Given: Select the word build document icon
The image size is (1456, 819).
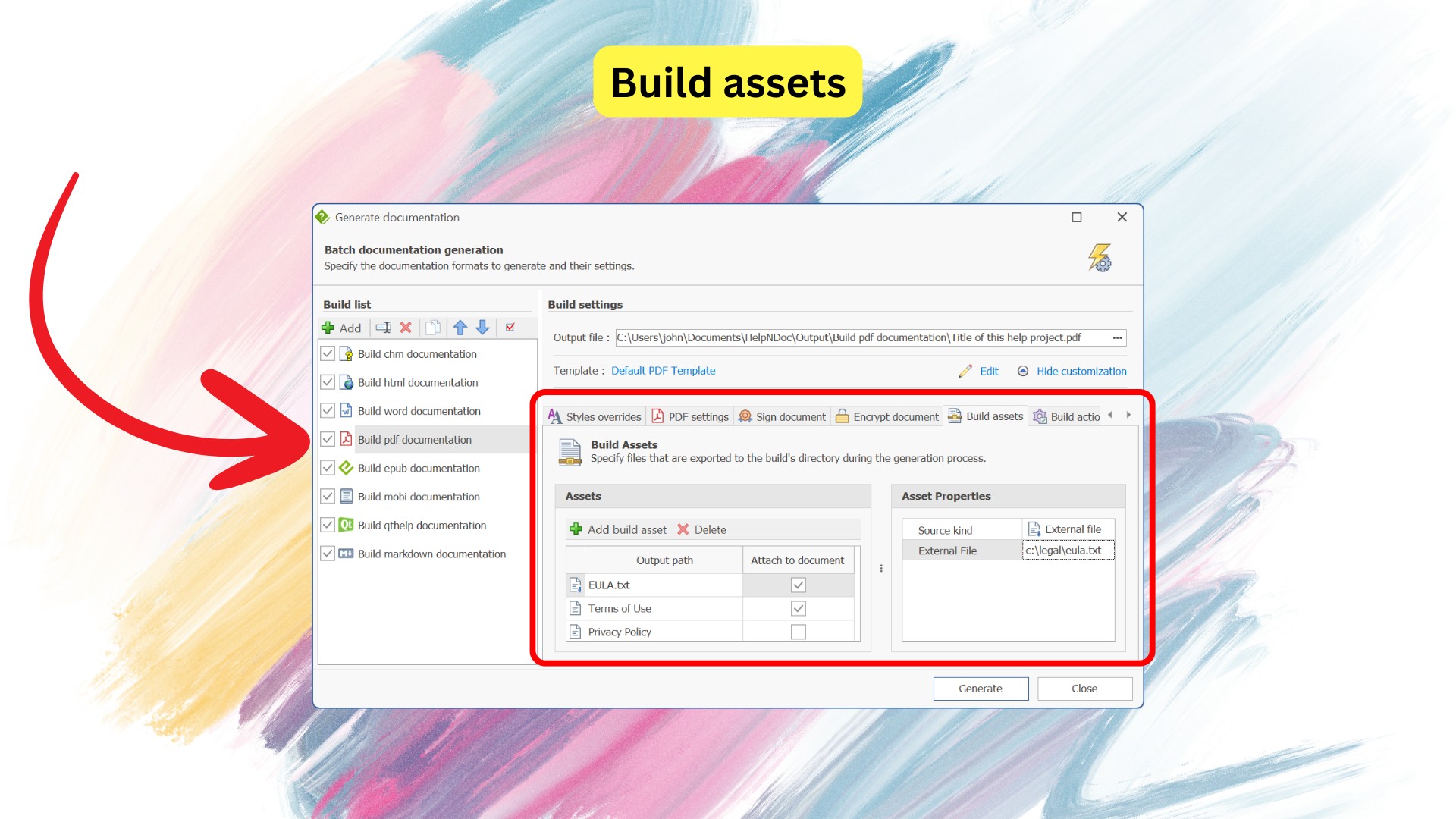Looking at the screenshot, I should (x=347, y=411).
